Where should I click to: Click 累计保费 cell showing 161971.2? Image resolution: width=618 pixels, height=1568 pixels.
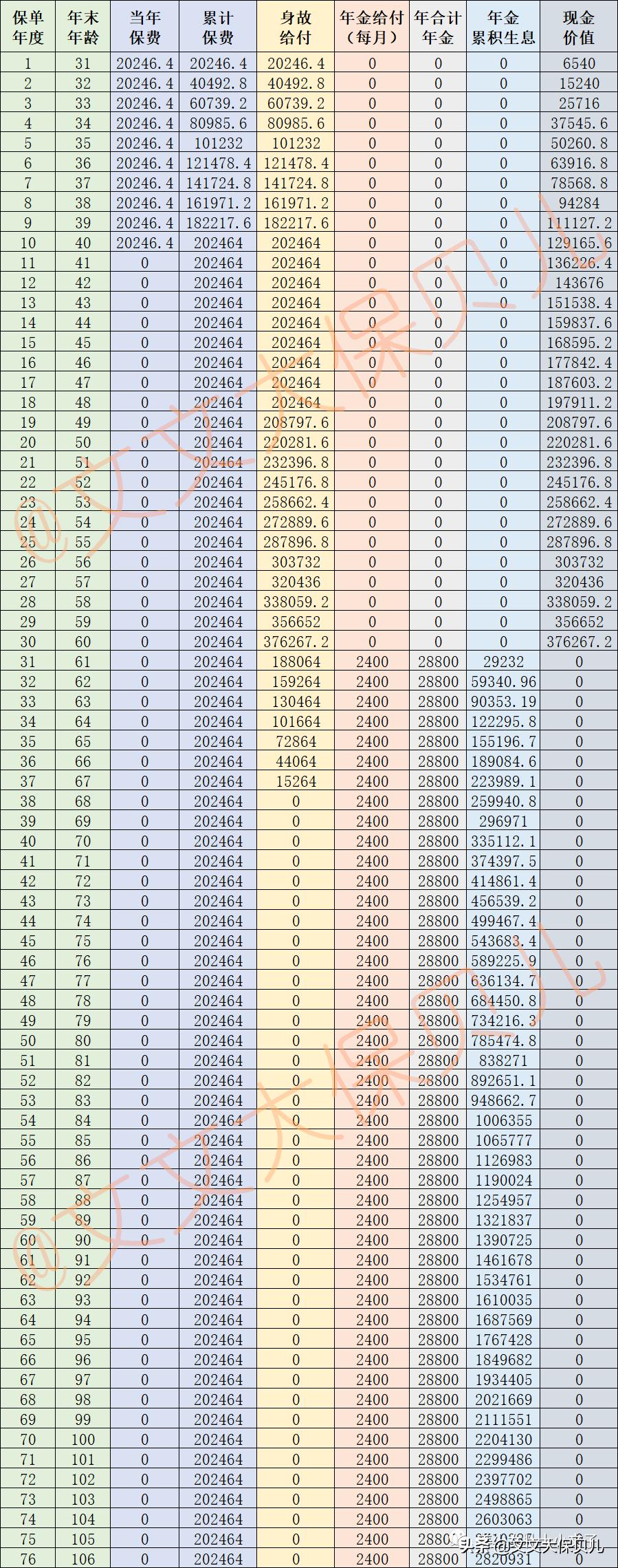(219, 203)
